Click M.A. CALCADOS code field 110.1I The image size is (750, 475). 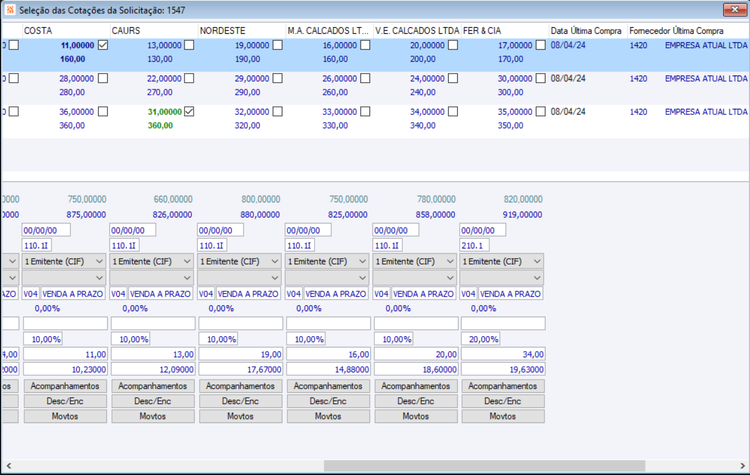[x=299, y=245]
